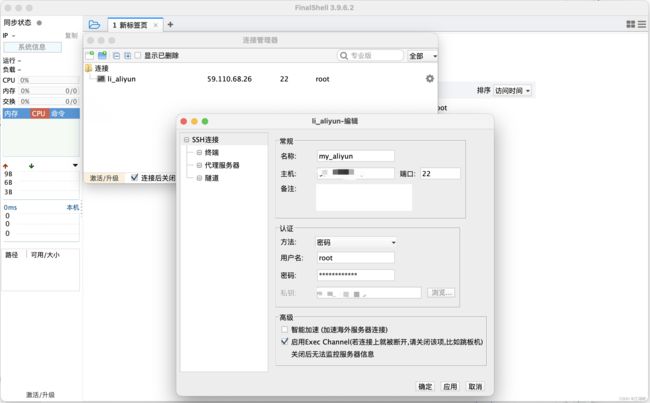Click the search field in connection manager

pos(371,56)
